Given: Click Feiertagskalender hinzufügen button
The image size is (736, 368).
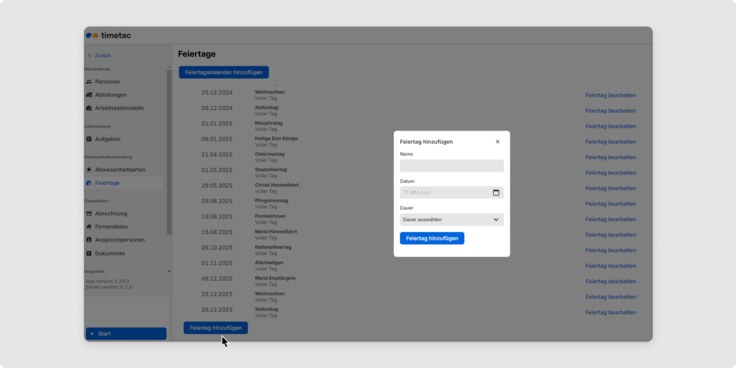Looking at the screenshot, I should point(224,72).
